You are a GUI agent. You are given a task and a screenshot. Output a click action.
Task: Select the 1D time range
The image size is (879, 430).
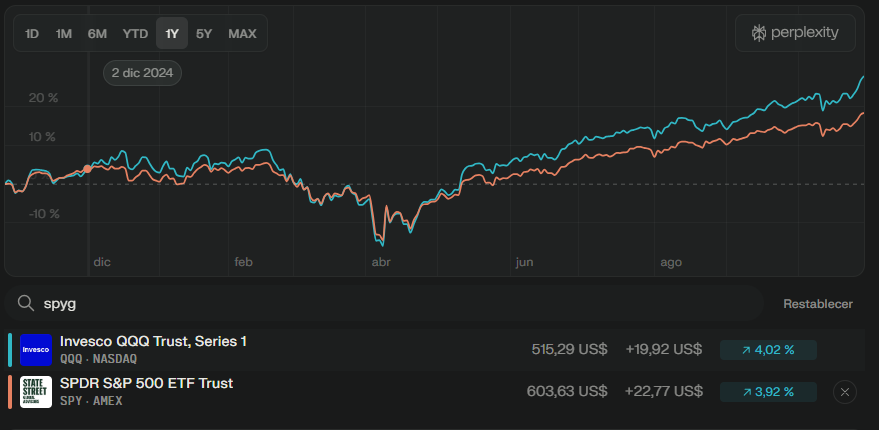coord(32,33)
